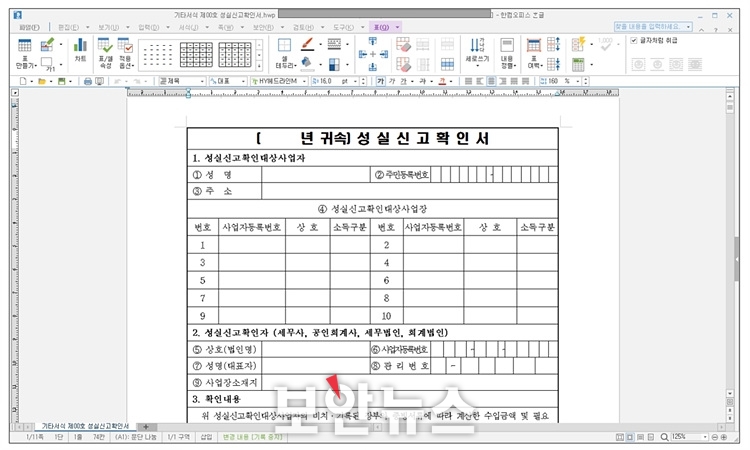750x450 pixels.
Task: Open the paragraph style 제목 dropdown
Action: click(x=182, y=81)
